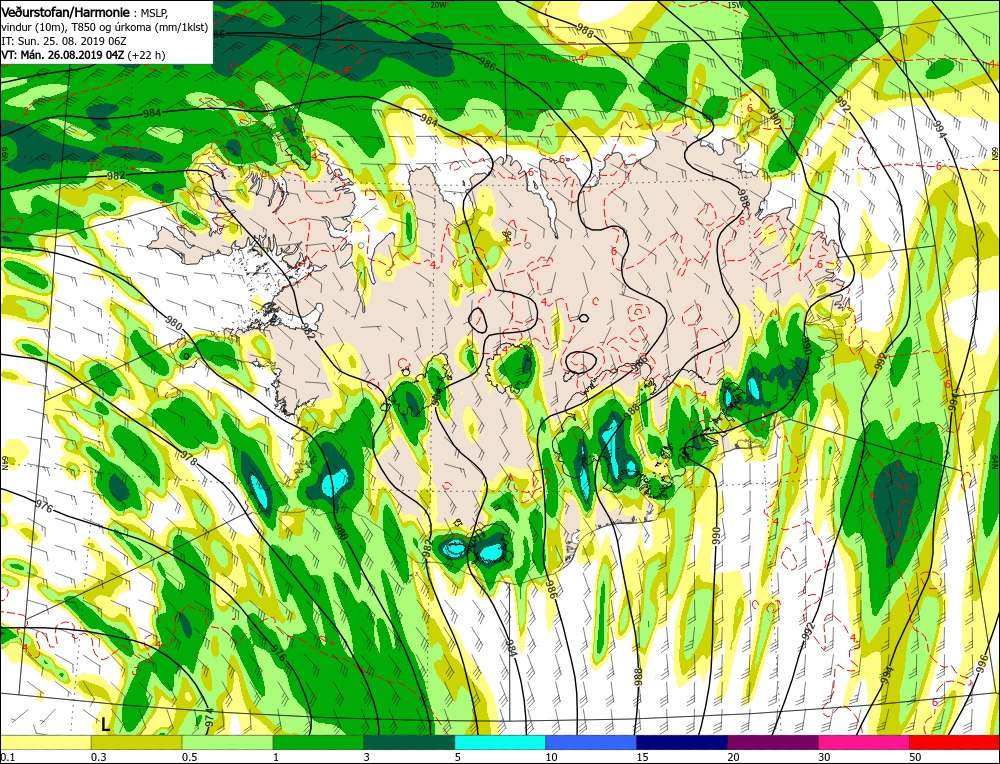Click the legend value "30"

click(825, 757)
